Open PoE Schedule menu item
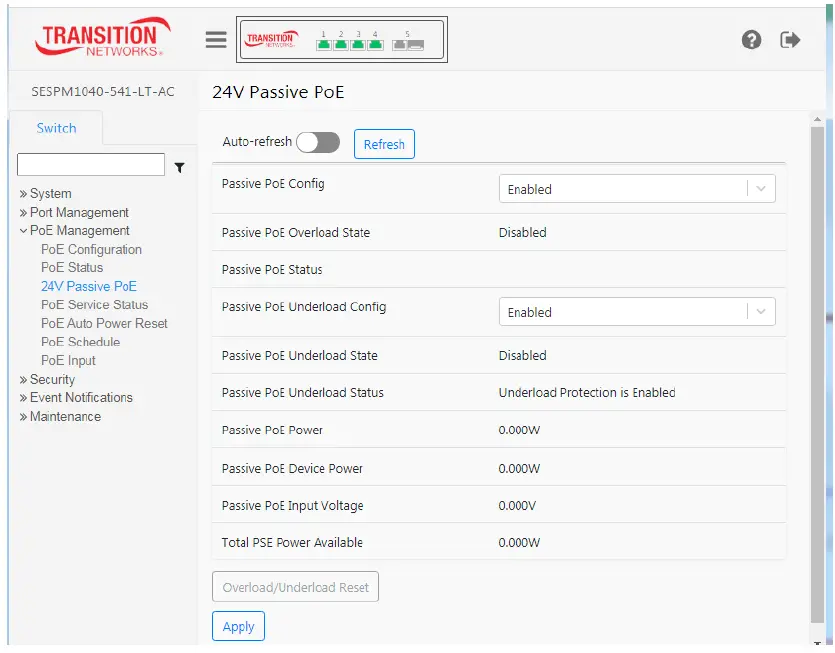The height and width of the screenshot is (653, 835). [80, 342]
